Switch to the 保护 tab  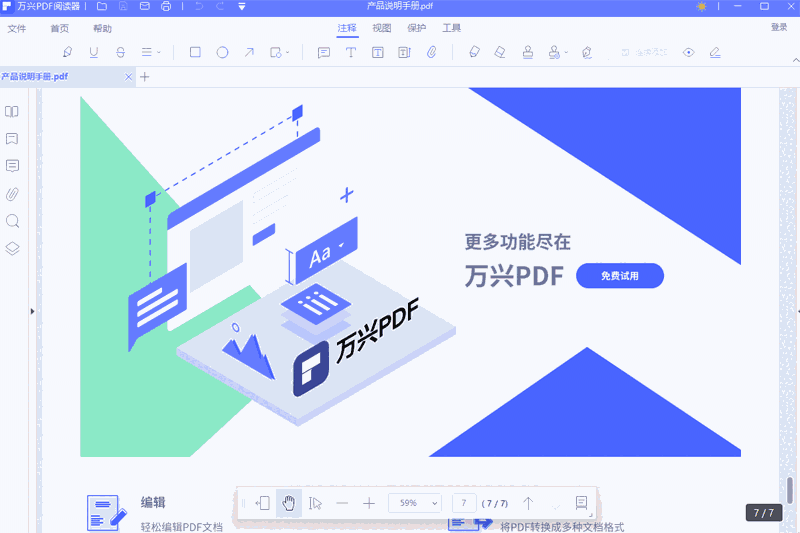coord(416,28)
